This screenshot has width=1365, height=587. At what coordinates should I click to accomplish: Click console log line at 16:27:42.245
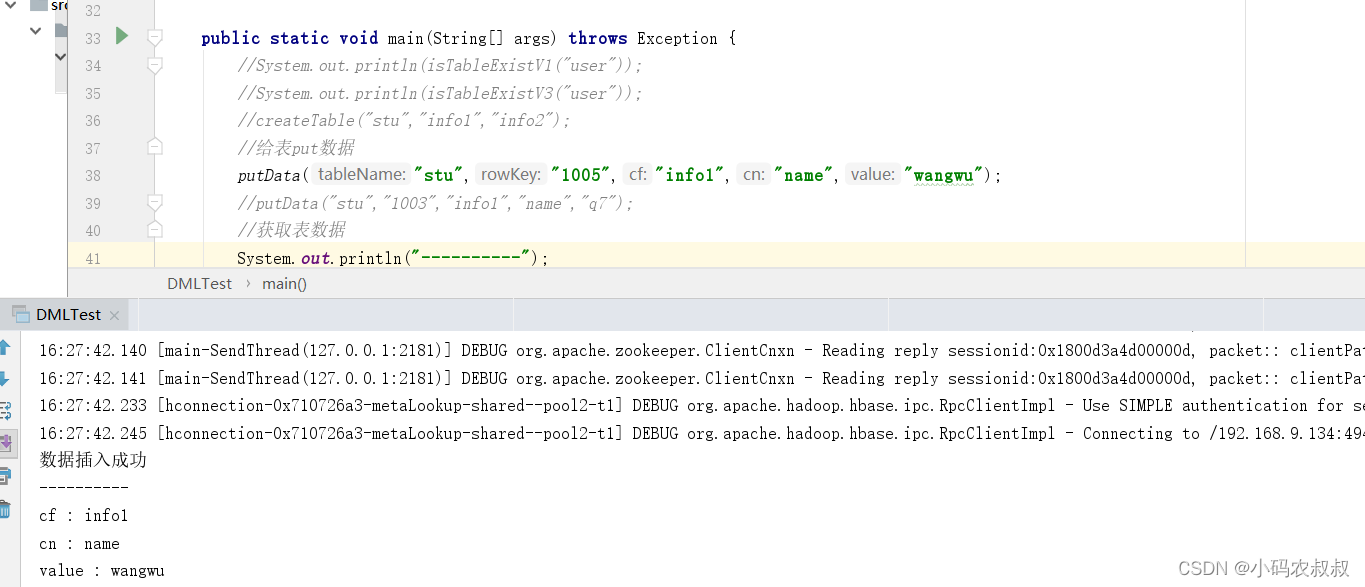(702, 433)
